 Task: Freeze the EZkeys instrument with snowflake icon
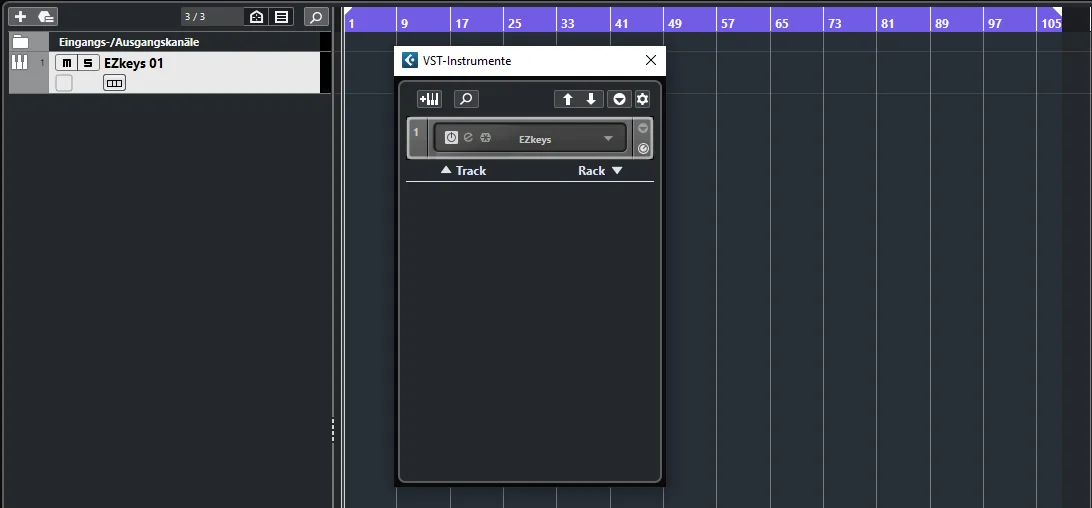[485, 138]
